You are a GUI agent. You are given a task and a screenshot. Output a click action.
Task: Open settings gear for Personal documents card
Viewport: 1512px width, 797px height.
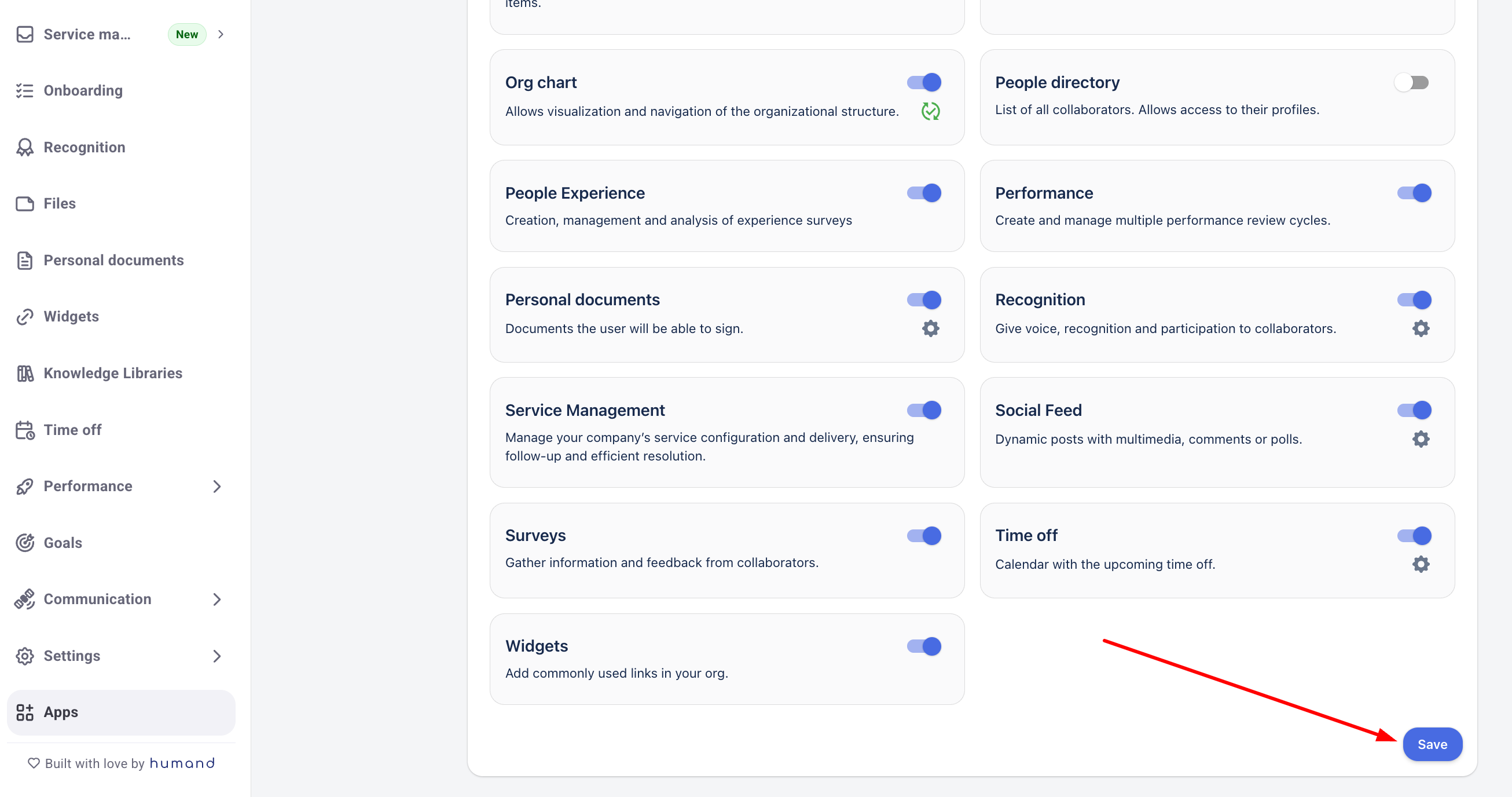(930, 328)
